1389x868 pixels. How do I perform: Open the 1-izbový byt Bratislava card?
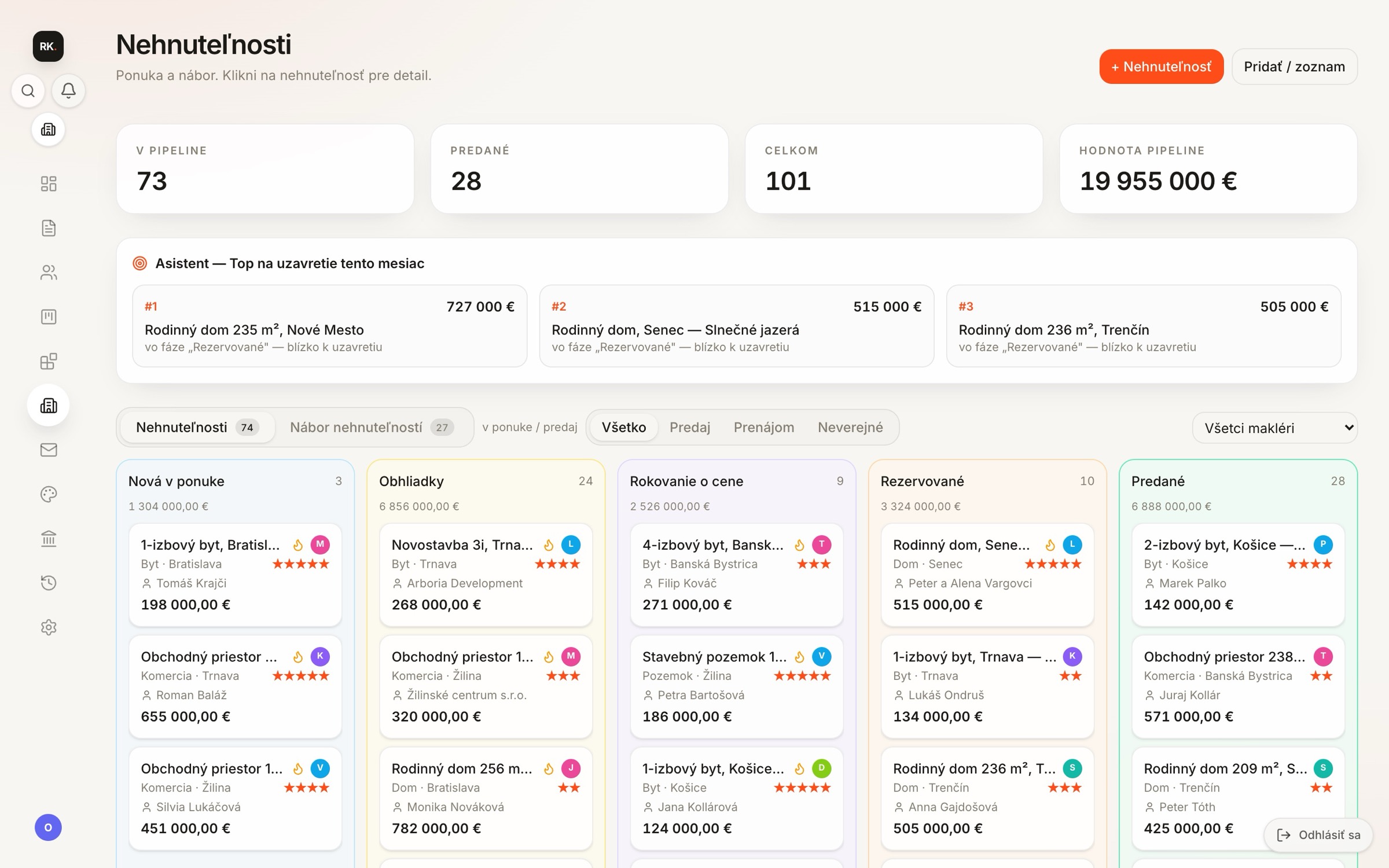pyautogui.click(x=235, y=575)
